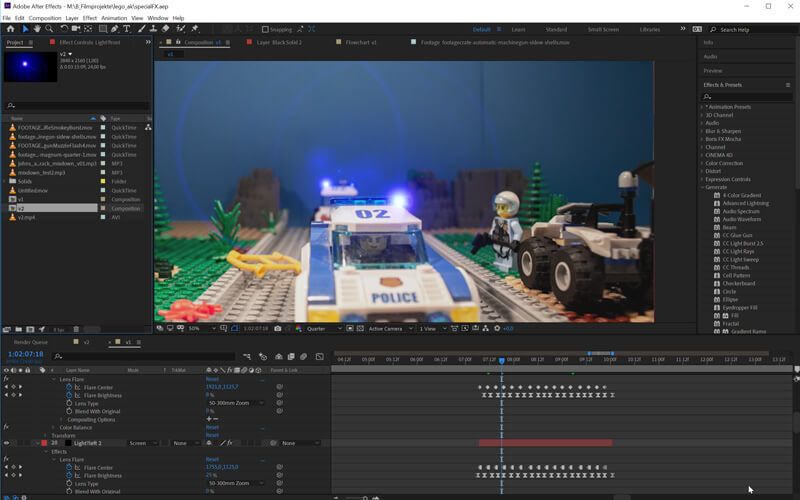800x500 pixels.
Task: Select the Brush tool
Action: tap(141, 29)
